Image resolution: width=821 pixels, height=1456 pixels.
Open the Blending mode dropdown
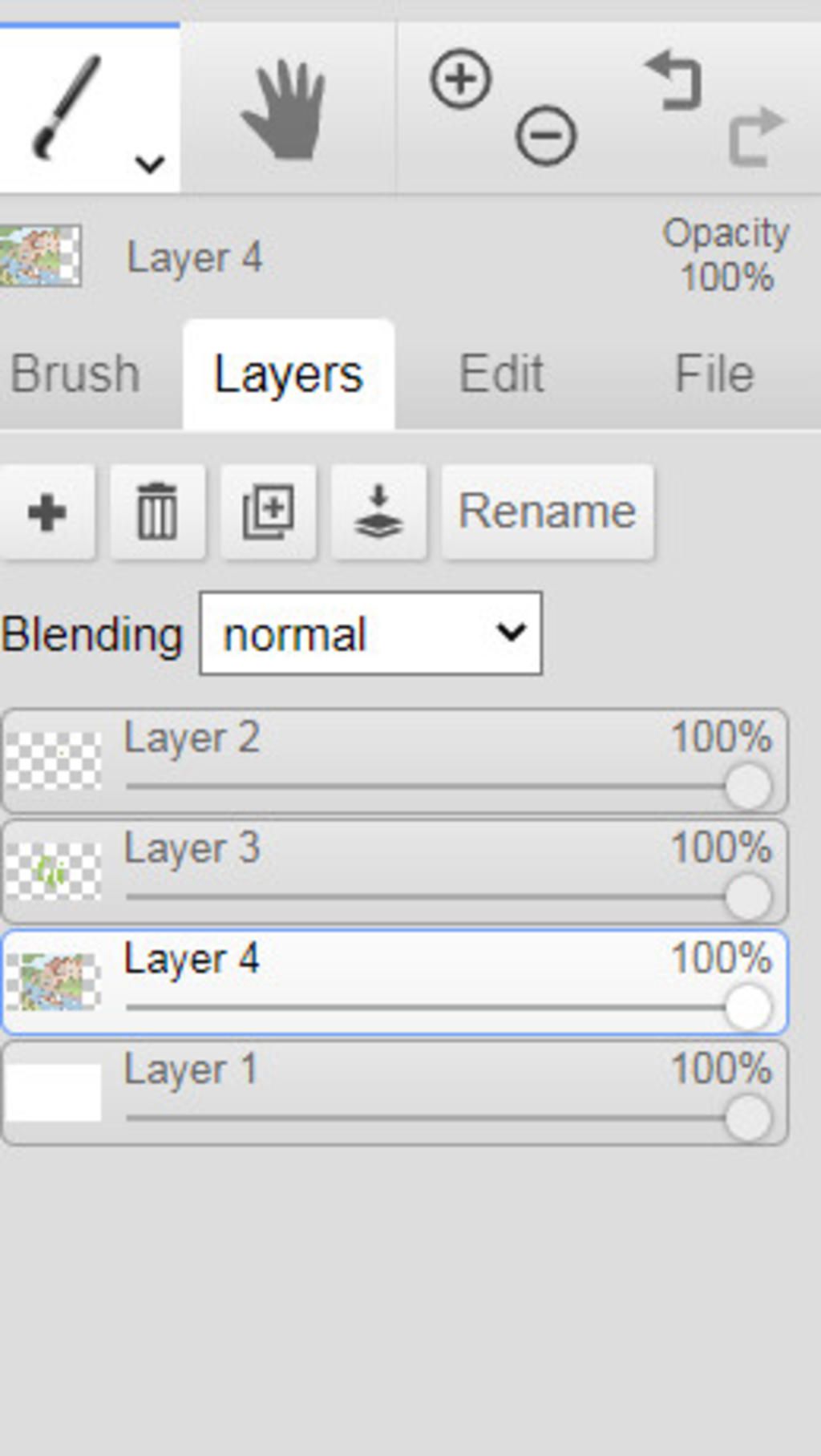[x=370, y=633]
